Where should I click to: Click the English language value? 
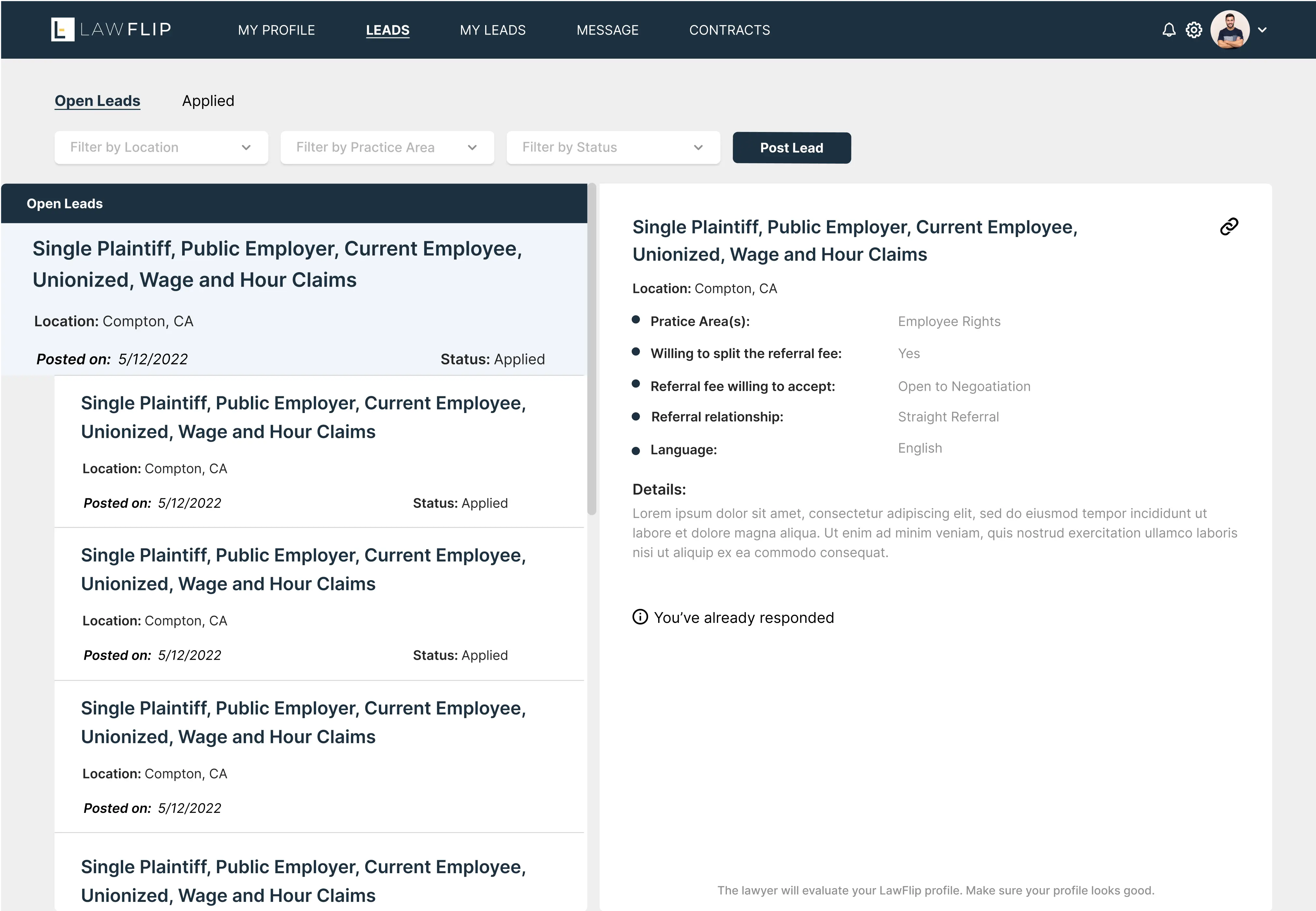(920, 448)
